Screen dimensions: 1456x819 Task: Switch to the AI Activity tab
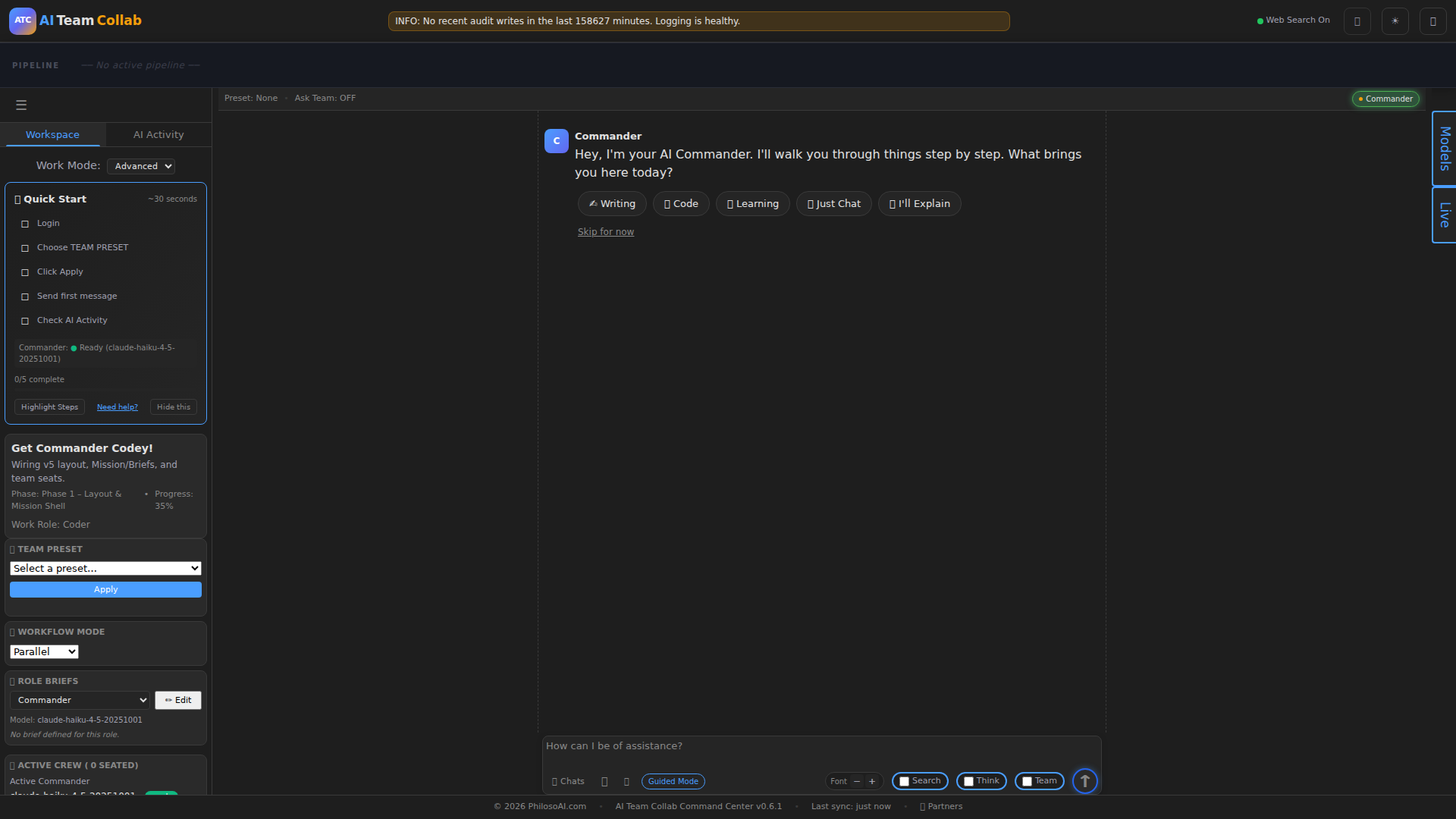[x=158, y=135]
